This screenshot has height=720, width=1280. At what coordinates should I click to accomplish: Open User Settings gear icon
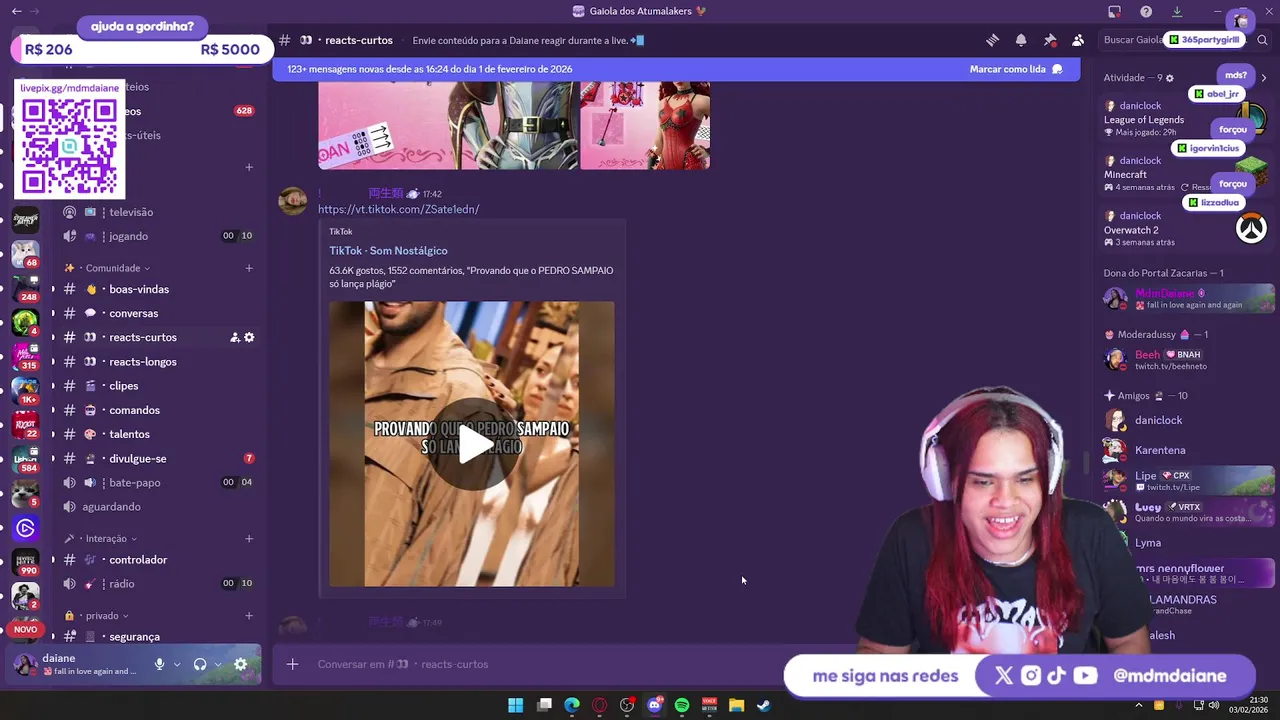click(241, 664)
